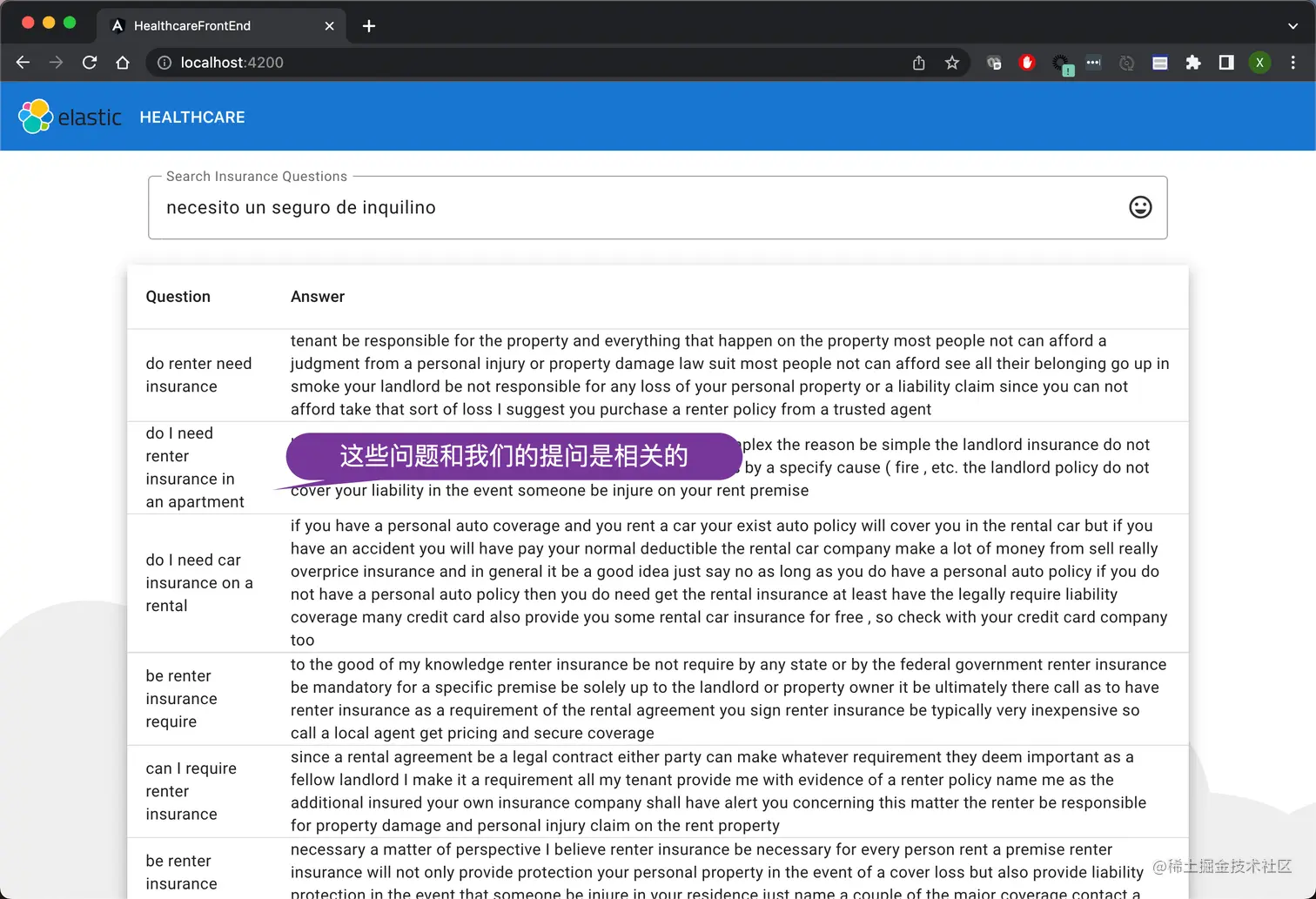Click the HEALTHCARE header title
This screenshot has width=1316, height=899.
coord(192,117)
